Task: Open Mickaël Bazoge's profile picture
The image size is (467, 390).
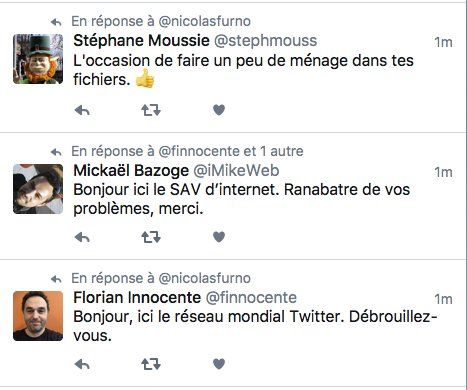Action: pyautogui.click(x=38, y=189)
